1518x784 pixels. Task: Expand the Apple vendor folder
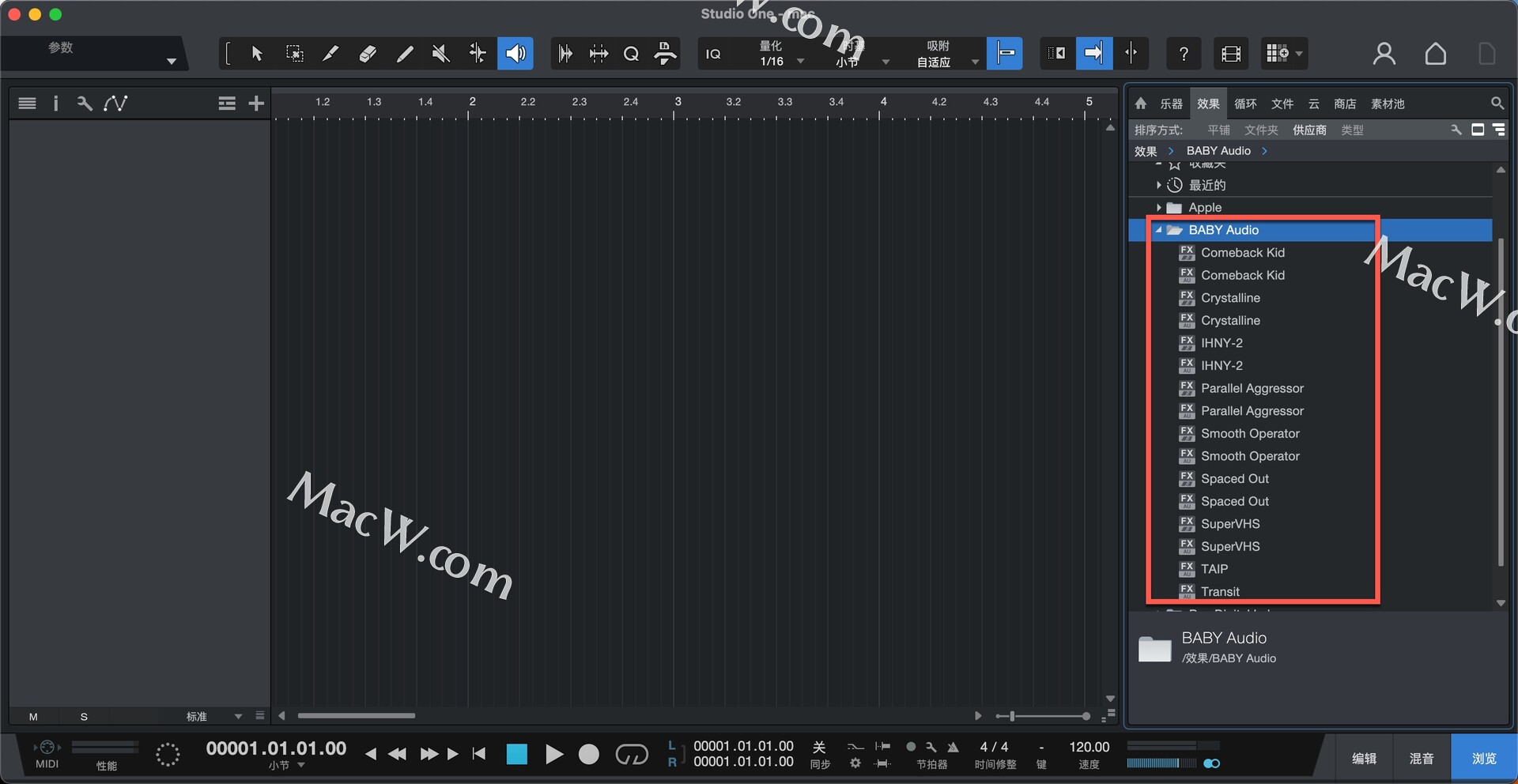pos(1159,208)
